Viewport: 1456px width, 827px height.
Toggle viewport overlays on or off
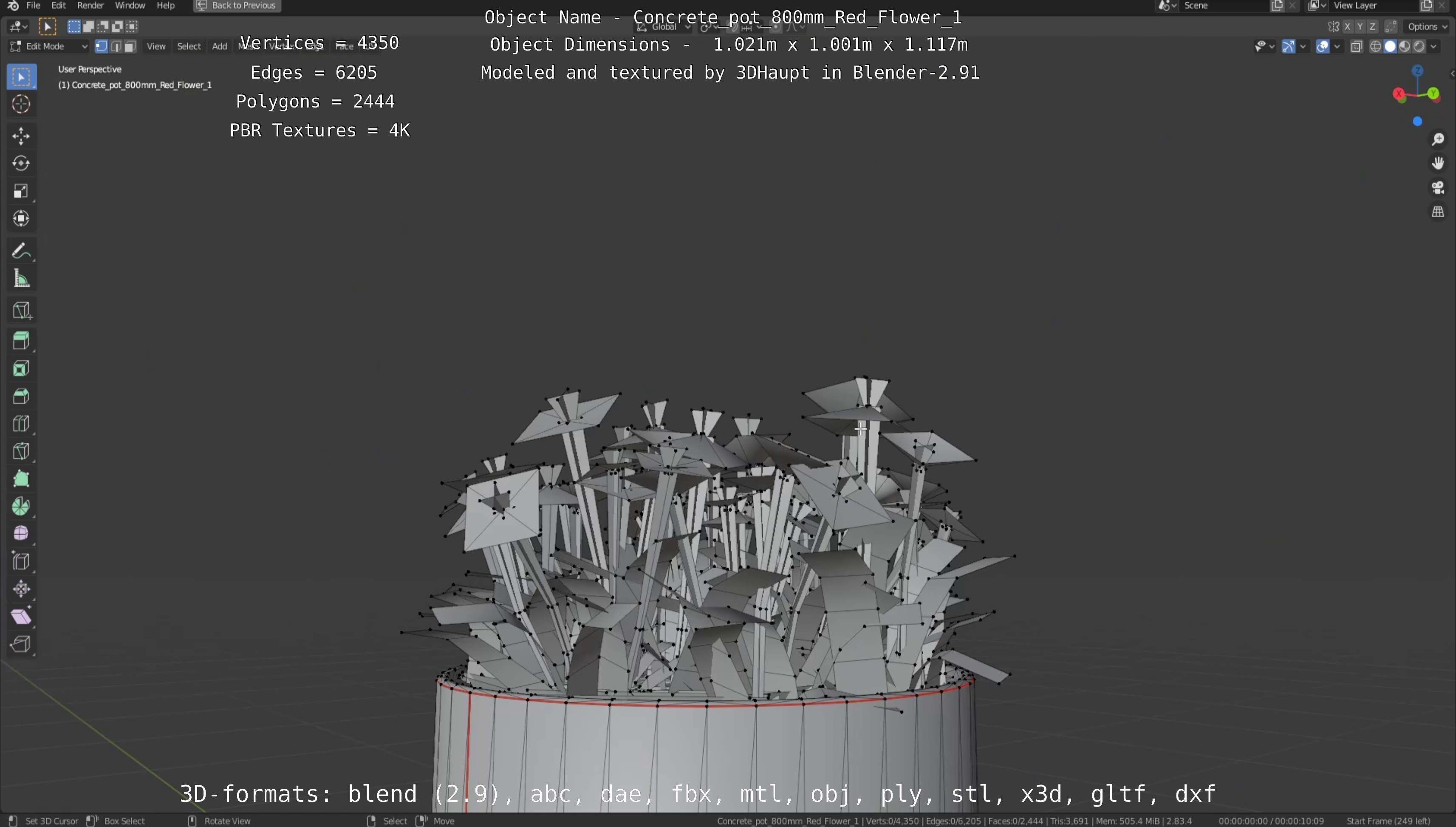pyautogui.click(x=1323, y=47)
